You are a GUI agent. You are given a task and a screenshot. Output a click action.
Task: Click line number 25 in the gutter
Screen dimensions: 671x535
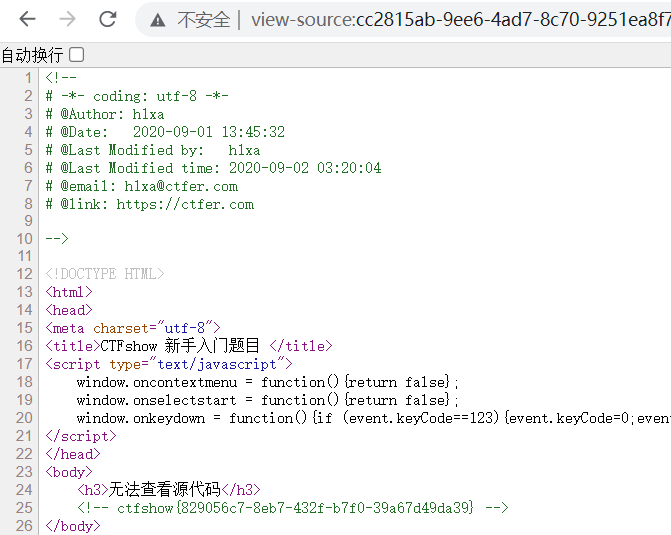pos(24,508)
